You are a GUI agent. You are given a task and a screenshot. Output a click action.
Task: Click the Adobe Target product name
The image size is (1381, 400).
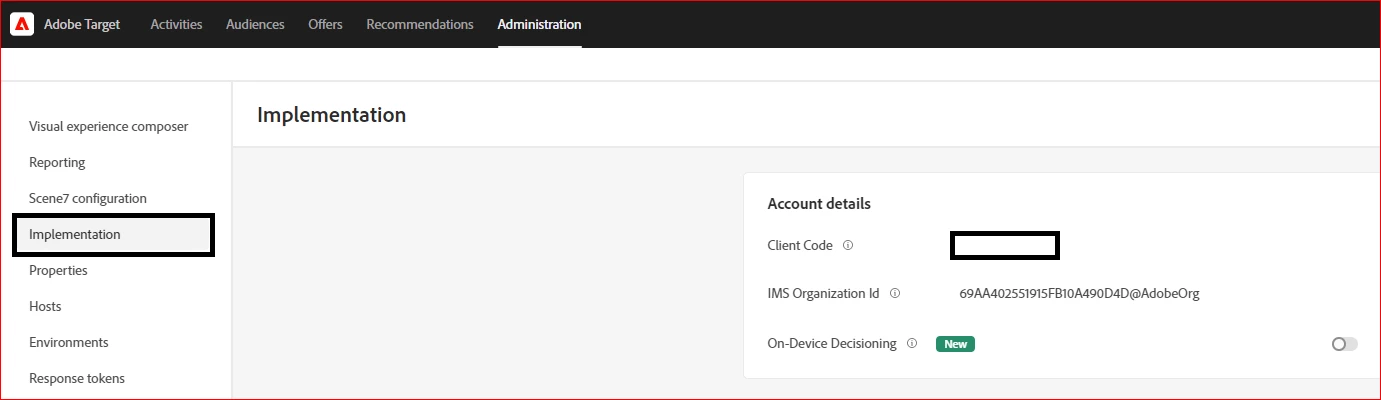click(x=82, y=24)
